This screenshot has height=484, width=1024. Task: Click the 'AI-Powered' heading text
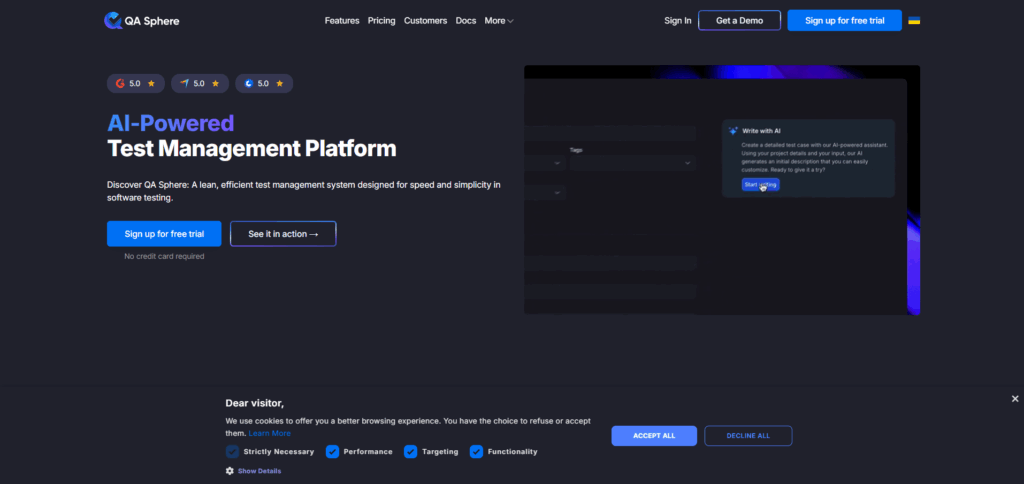click(x=170, y=123)
